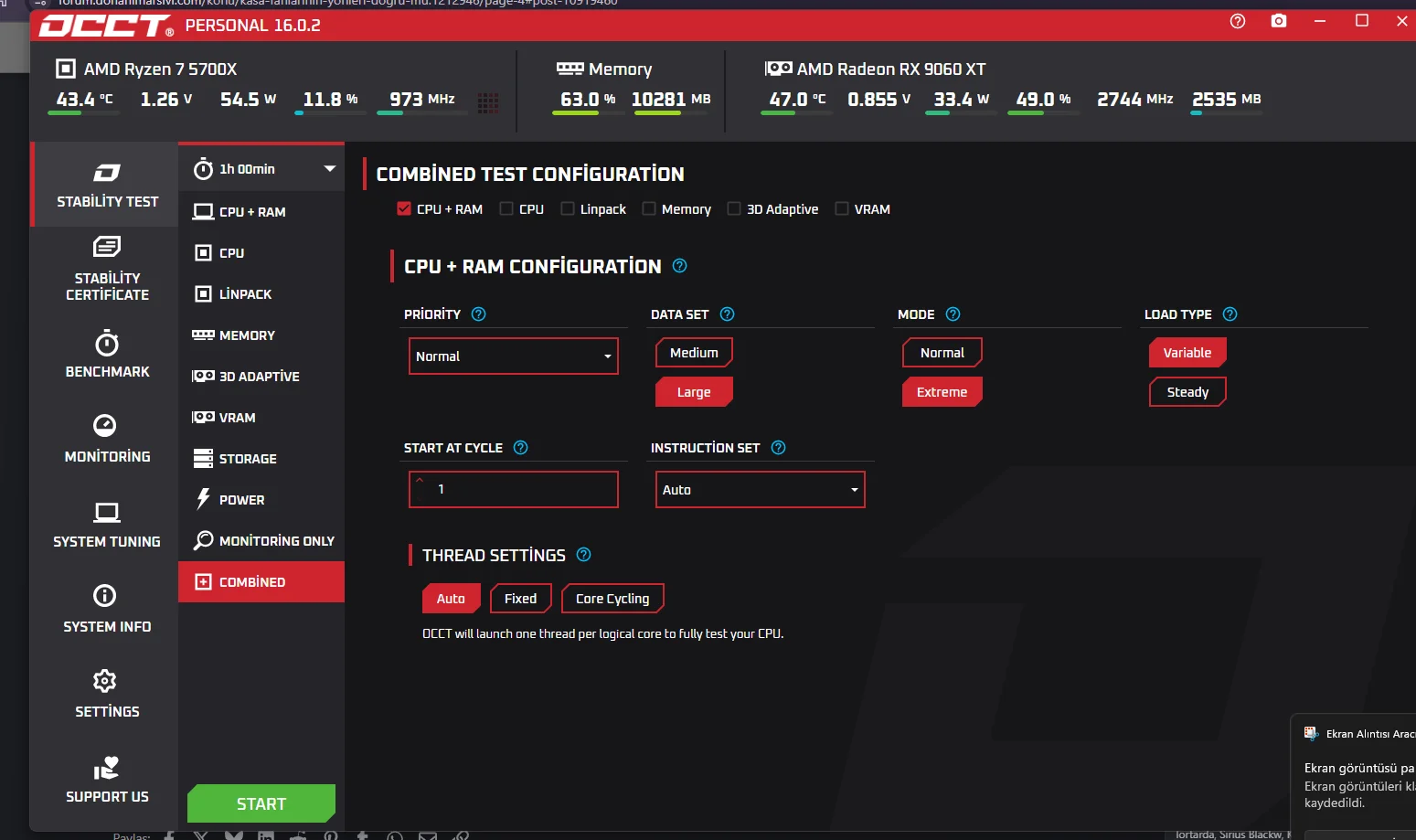Open the 1h 00min duration dropdown

pyautogui.click(x=261, y=169)
